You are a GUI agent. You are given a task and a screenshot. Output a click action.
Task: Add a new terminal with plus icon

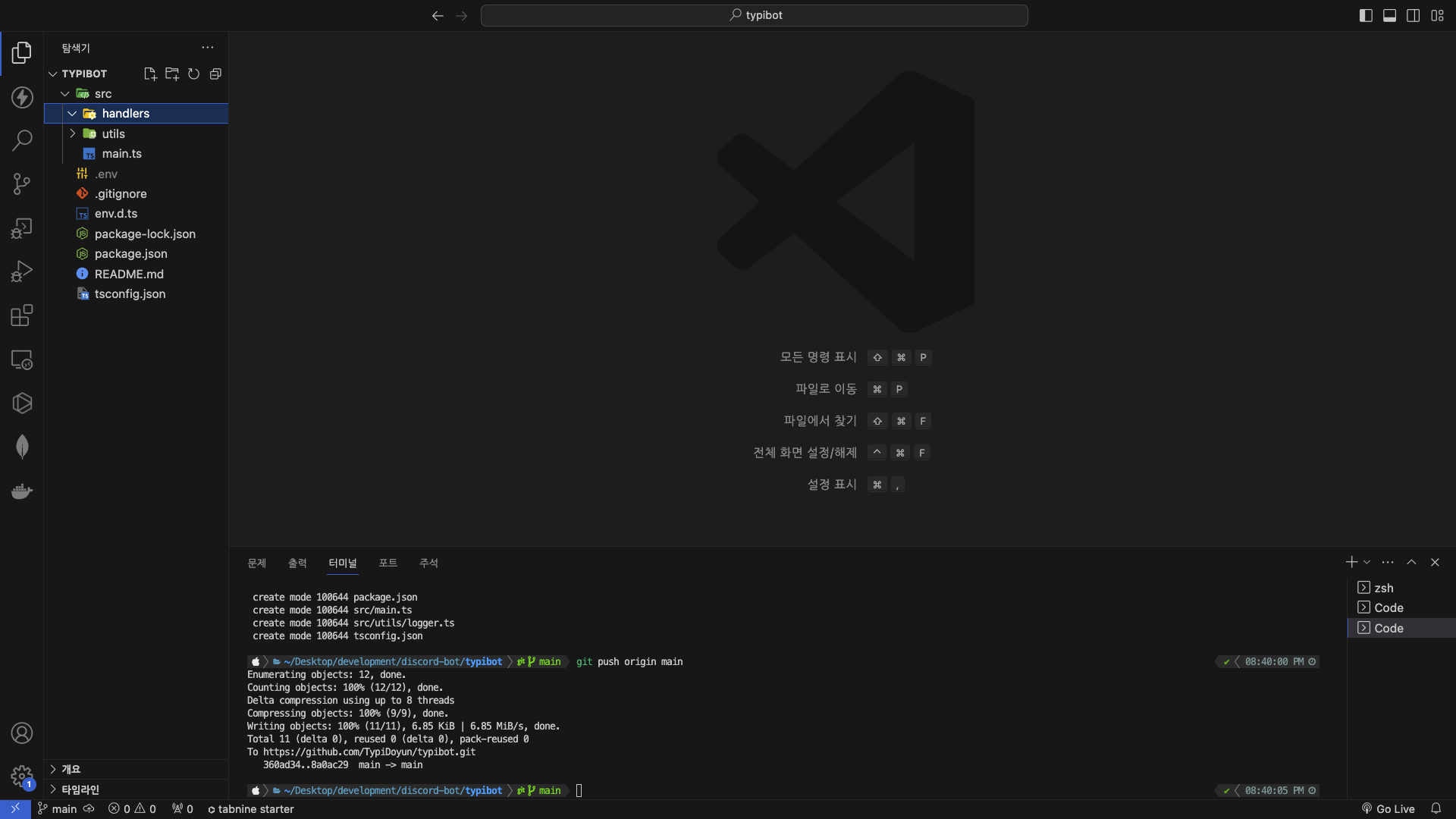pos(1351,562)
